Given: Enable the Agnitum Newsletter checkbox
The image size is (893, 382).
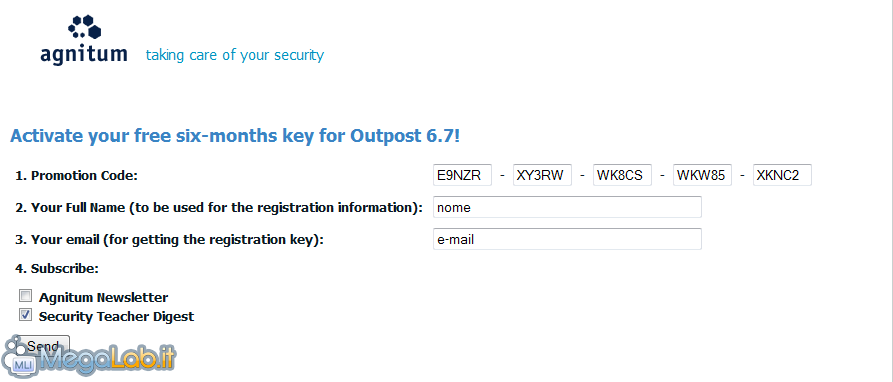Looking at the screenshot, I should point(25,296).
